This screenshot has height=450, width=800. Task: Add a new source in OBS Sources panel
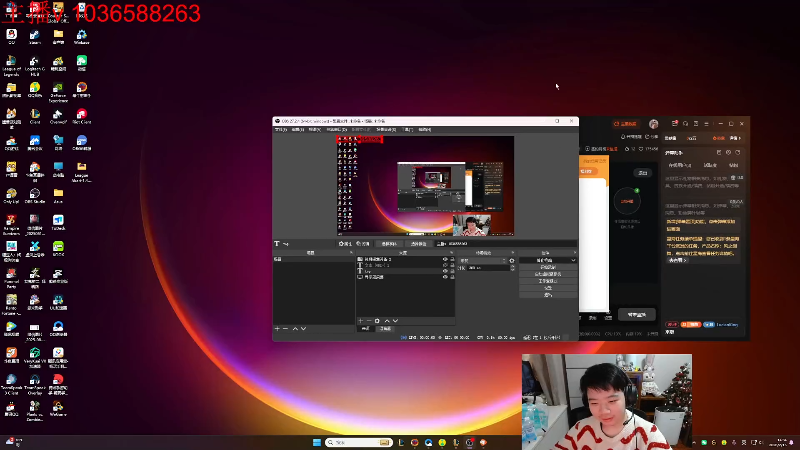click(360, 321)
